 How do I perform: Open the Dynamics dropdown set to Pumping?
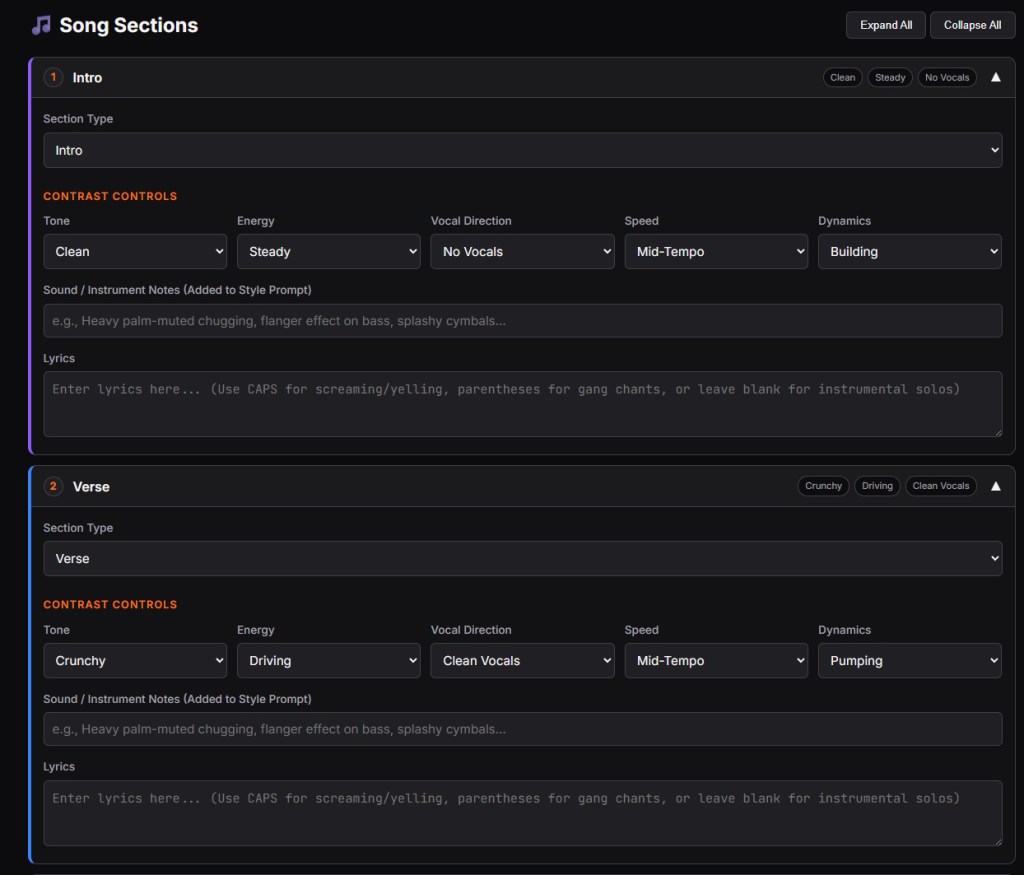(x=910, y=661)
